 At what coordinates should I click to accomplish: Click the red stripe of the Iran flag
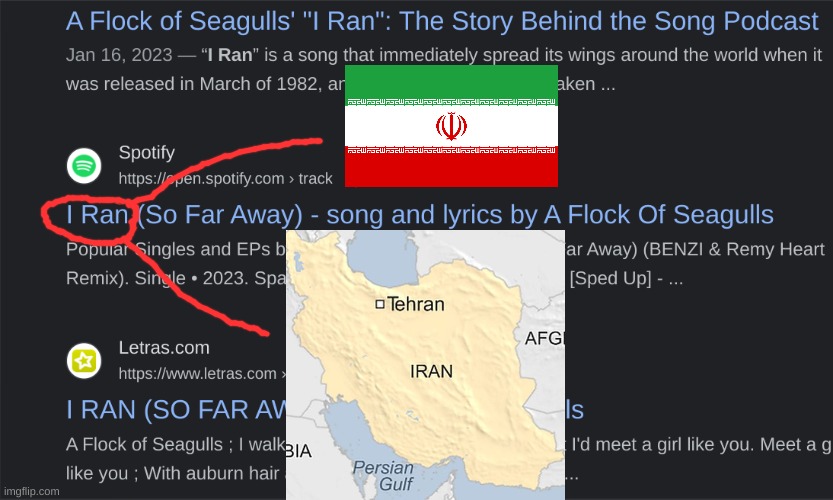451,170
